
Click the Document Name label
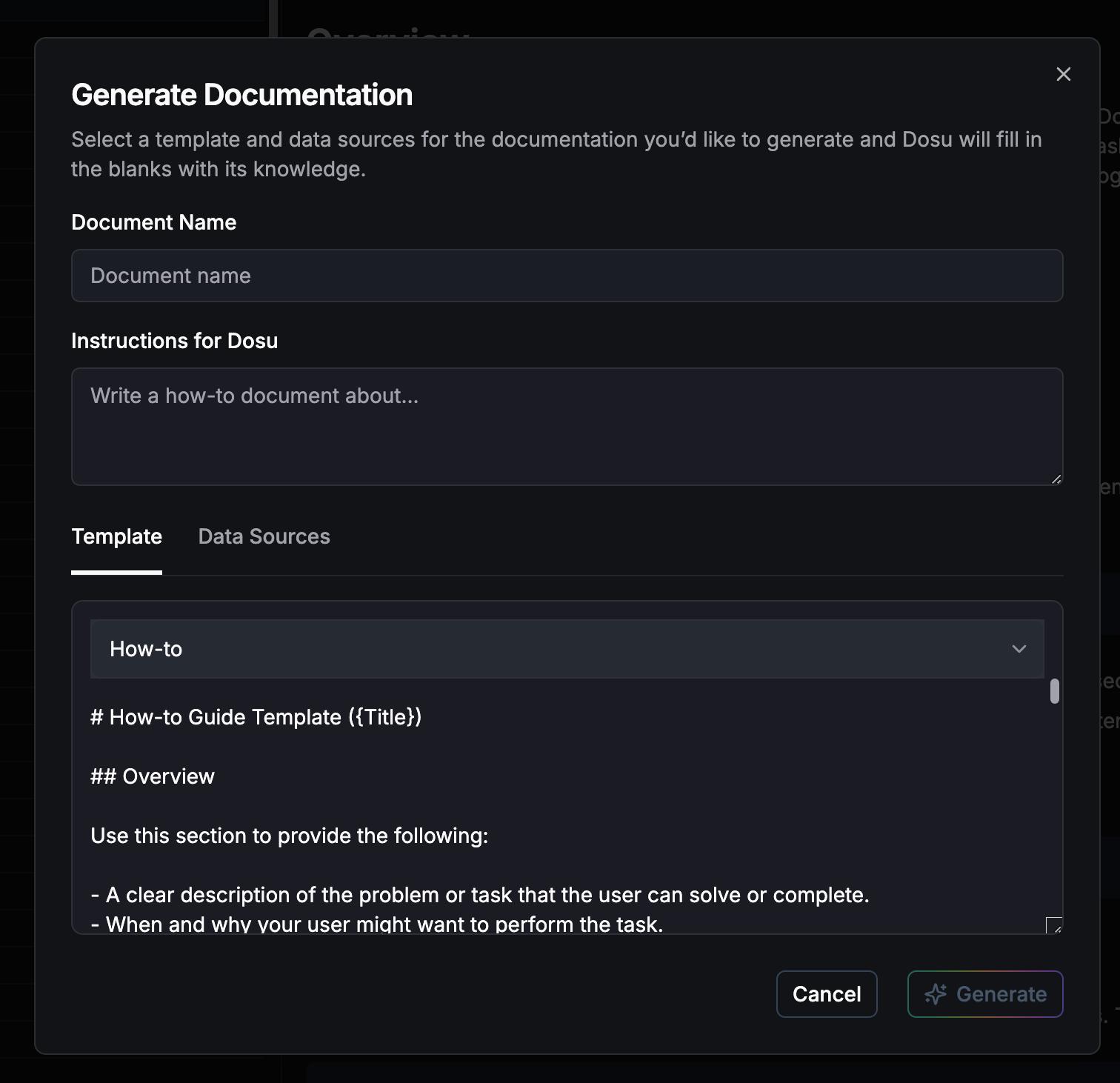tap(153, 222)
